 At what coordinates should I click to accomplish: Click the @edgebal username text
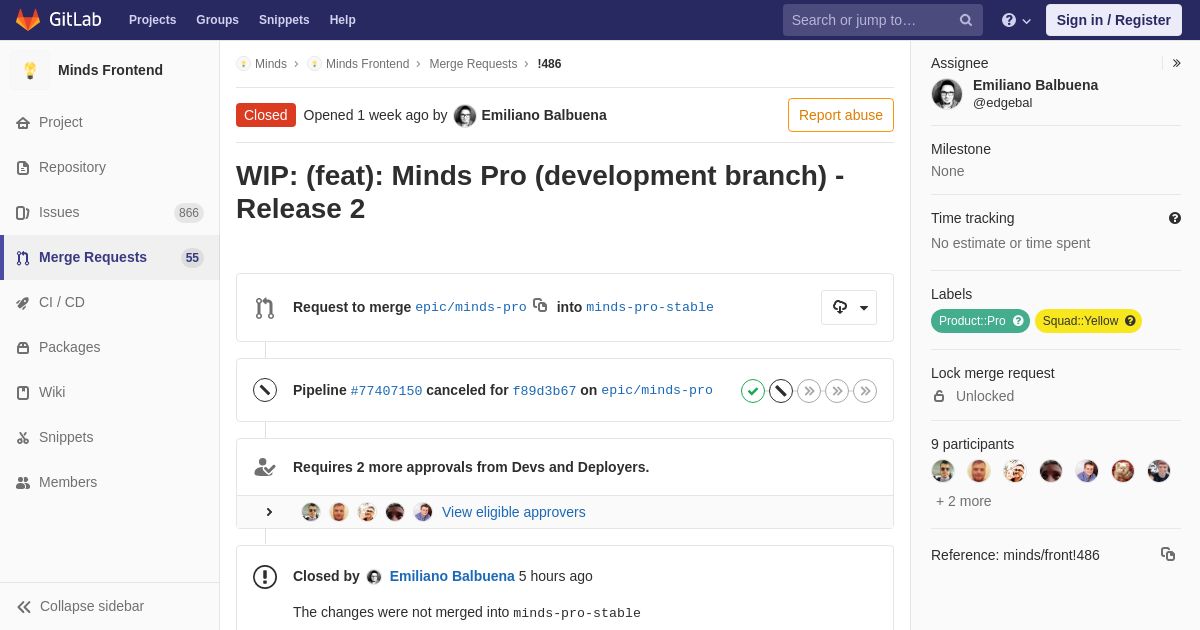(1002, 102)
